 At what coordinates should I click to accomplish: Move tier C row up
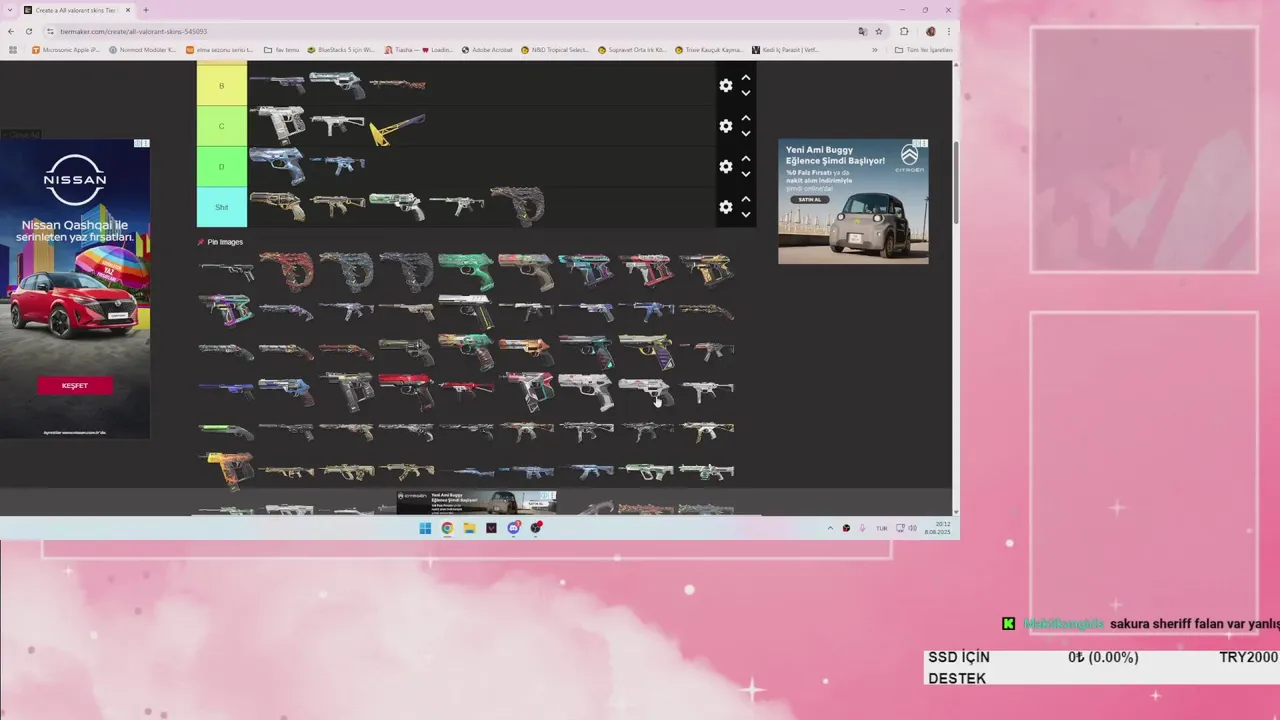tap(746, 118)
